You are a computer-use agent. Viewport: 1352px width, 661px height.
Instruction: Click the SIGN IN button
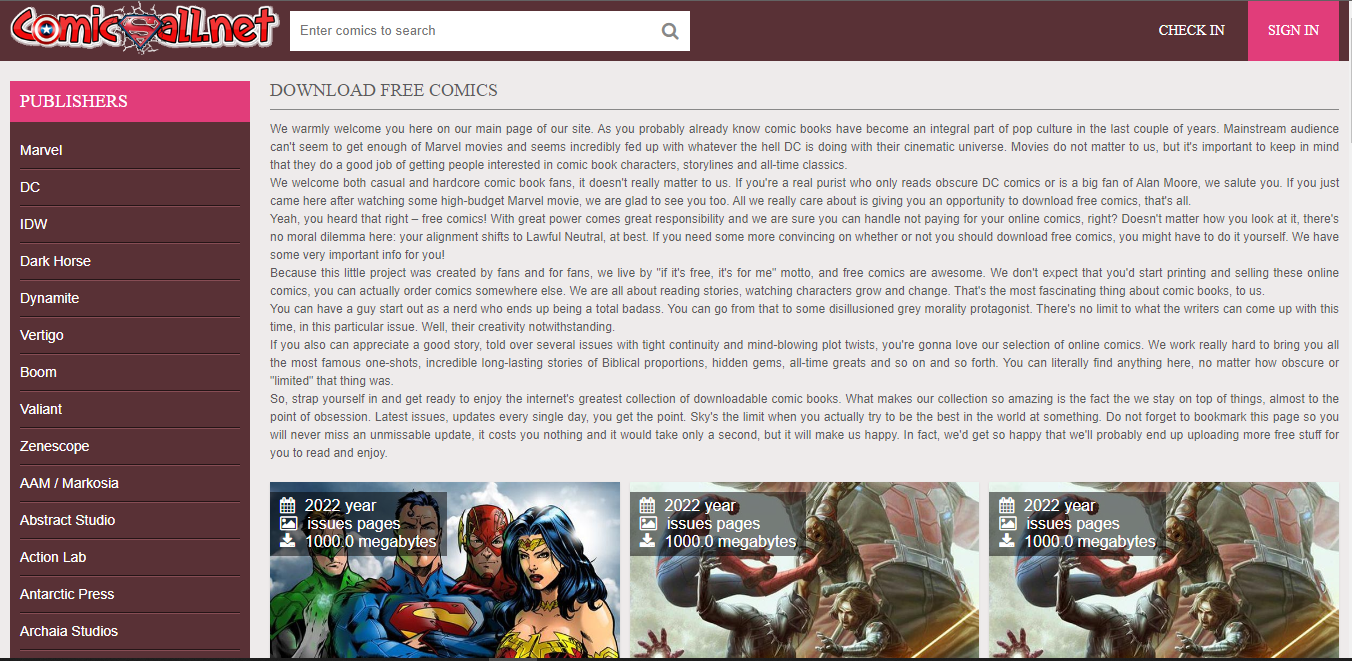click(1293, 31)
